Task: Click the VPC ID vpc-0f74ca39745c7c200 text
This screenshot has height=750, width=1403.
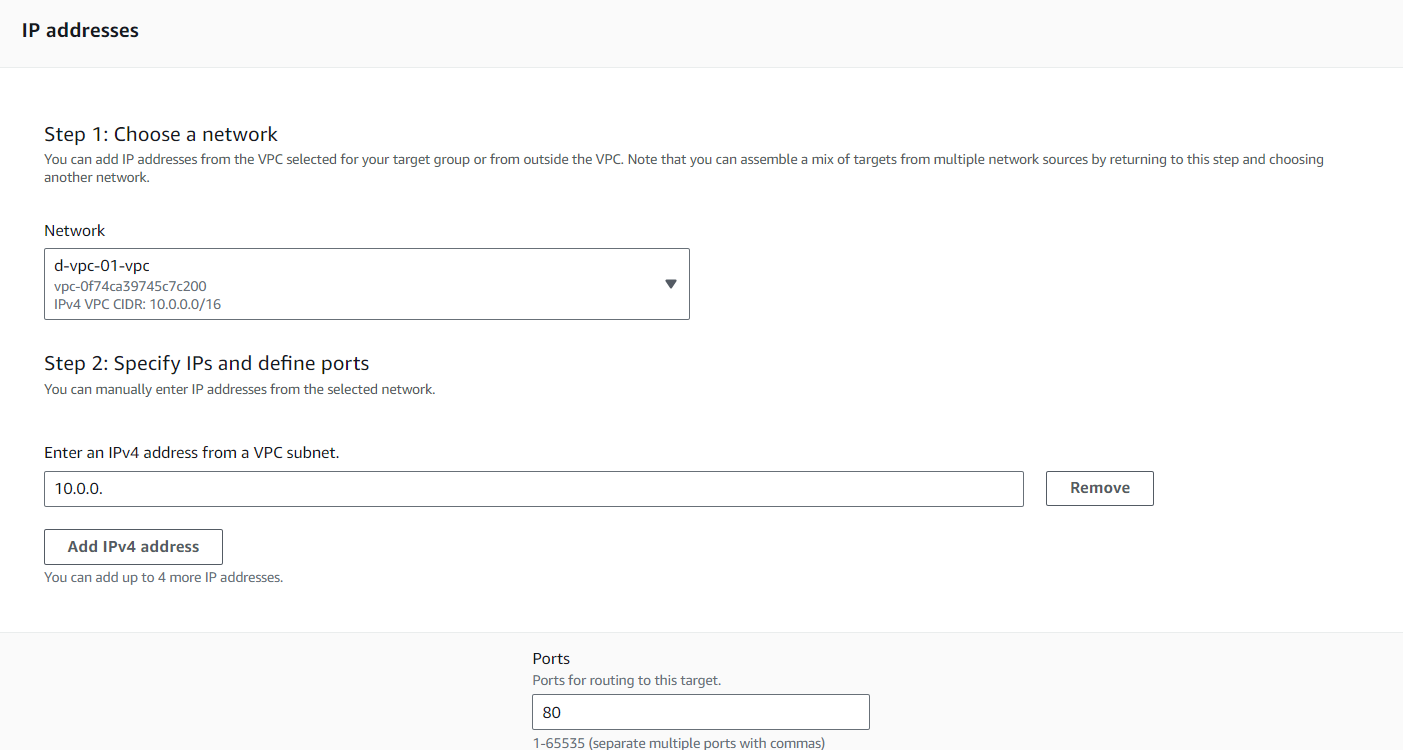Action: (130, 286)
